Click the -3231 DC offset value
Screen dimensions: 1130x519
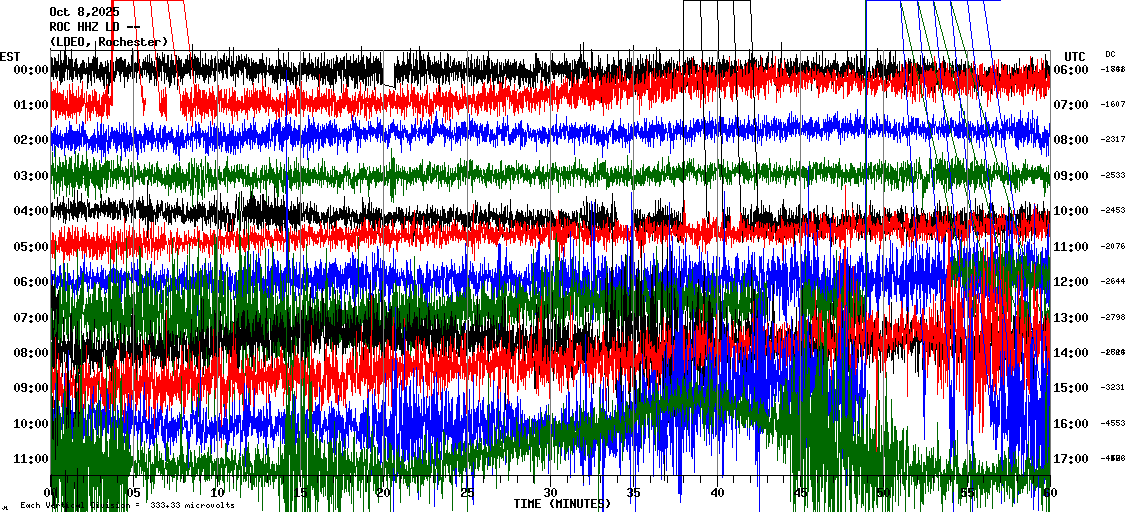[x=1113, y=388]
